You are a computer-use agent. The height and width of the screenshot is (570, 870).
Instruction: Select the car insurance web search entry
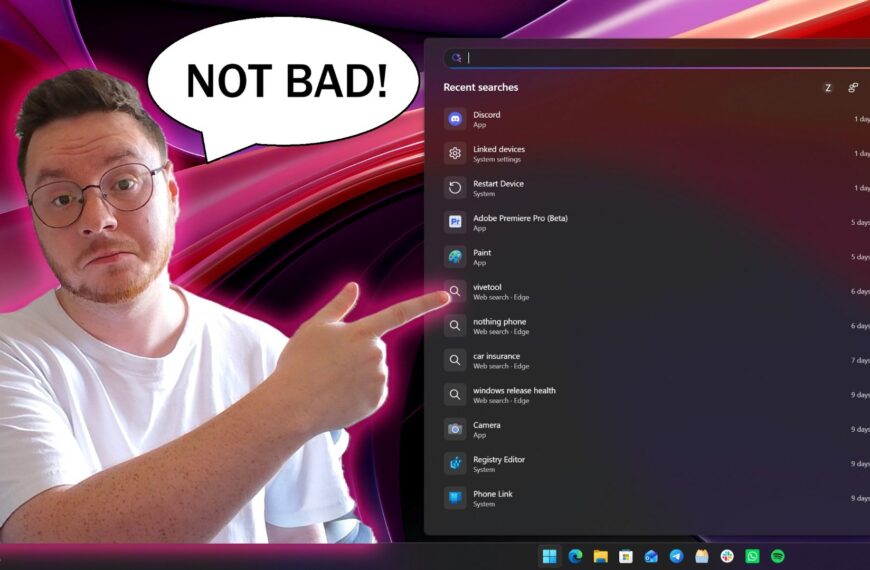656,360
